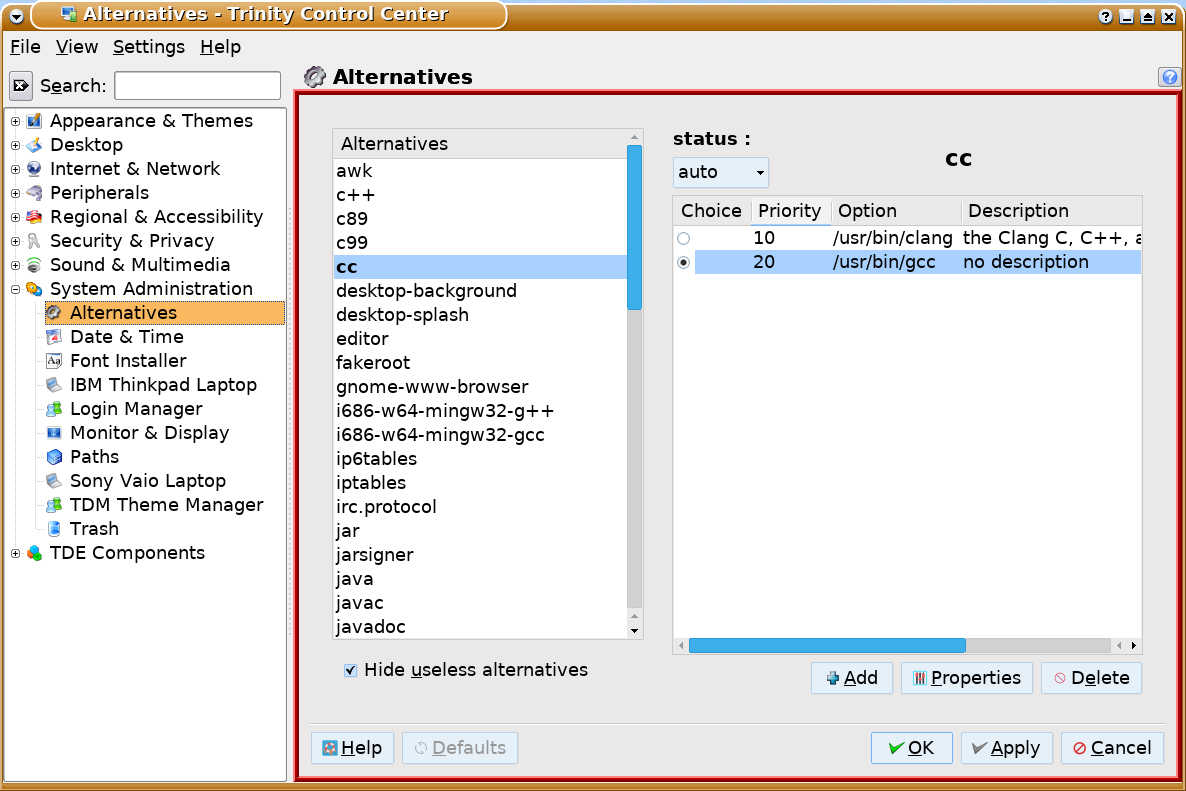The image size is (1186, 791).
Task: Uncheck Hide useless alternatives
Action: 350,670
